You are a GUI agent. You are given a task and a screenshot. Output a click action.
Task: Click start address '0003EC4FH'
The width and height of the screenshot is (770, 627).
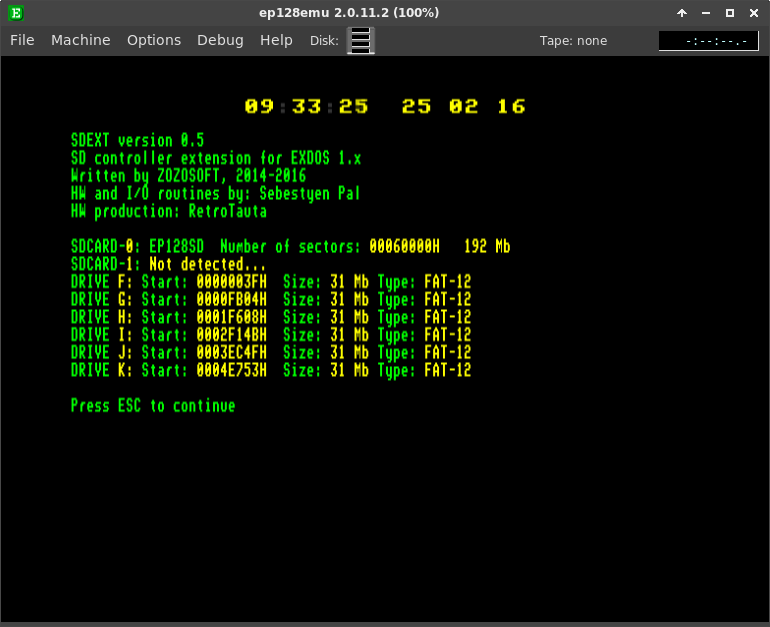(x=232, y=353)
